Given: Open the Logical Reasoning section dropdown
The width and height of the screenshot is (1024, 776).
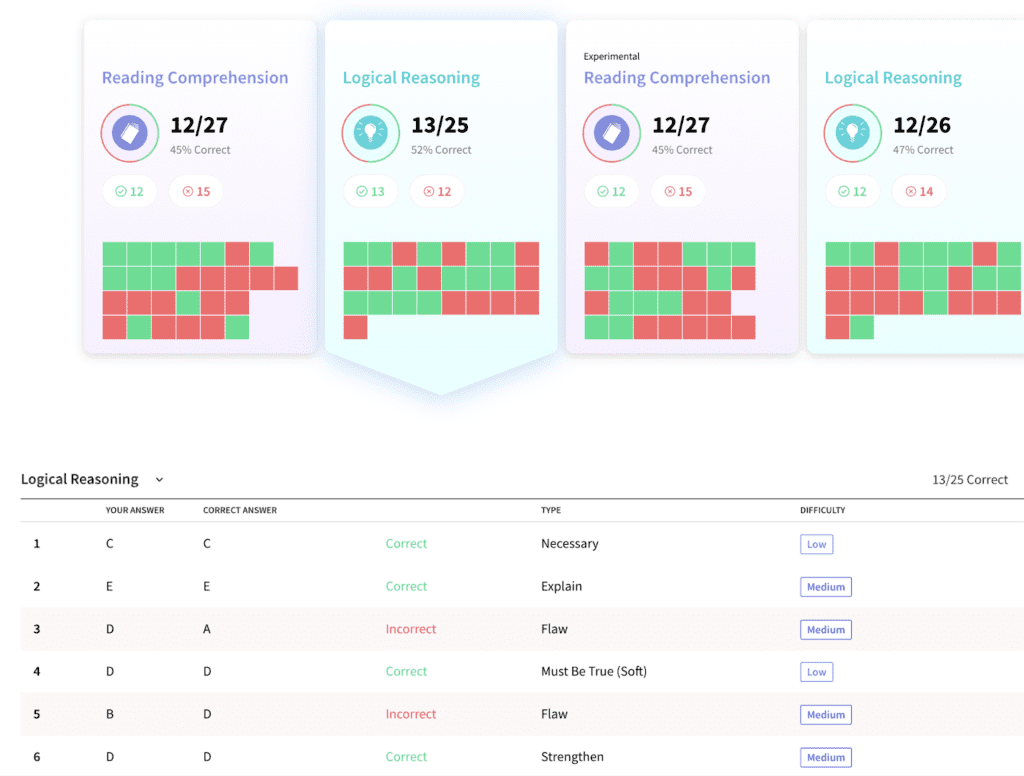Looking at the screenshot, I should pos(159,480).
